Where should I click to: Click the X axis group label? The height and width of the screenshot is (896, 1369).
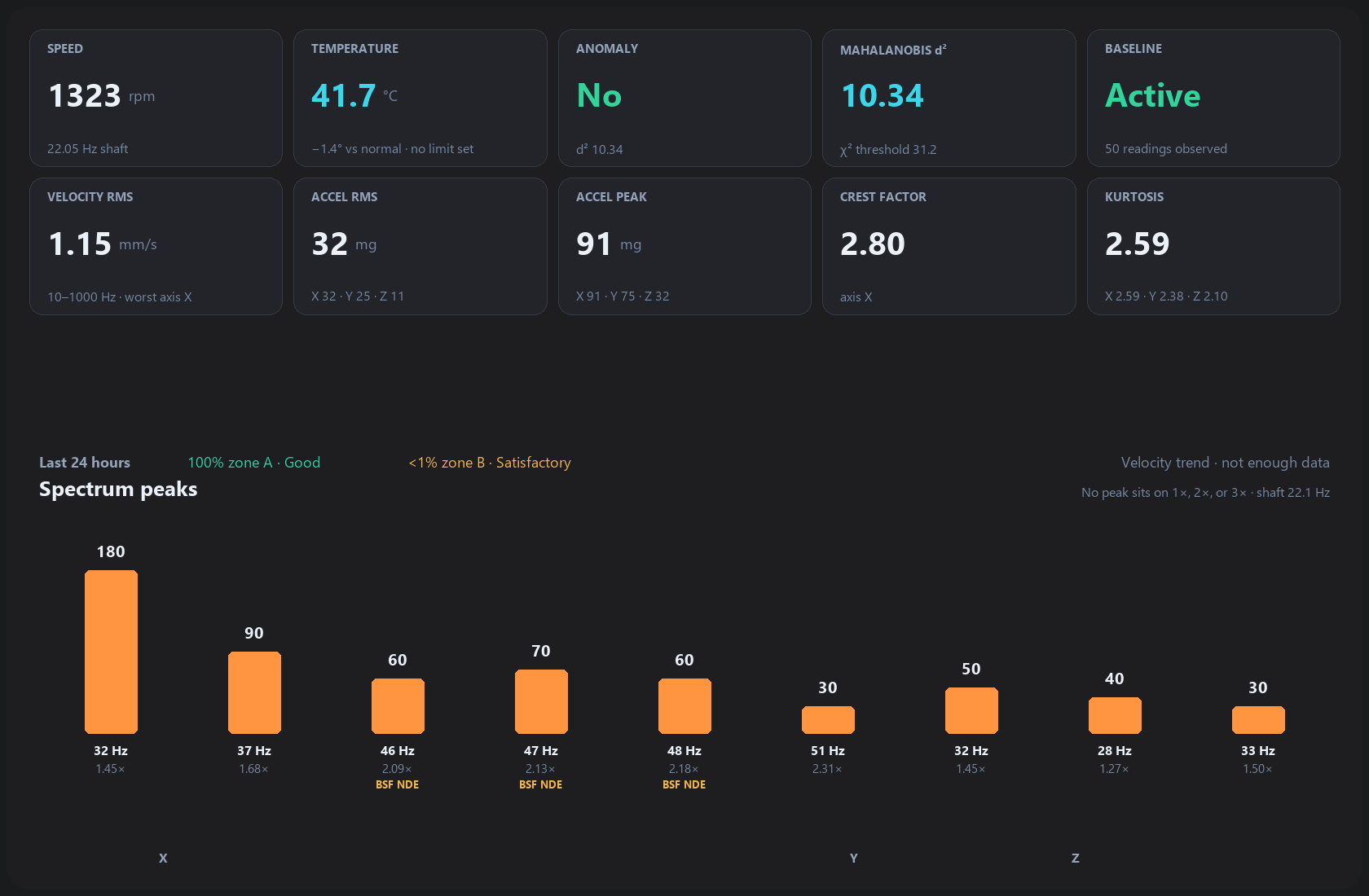[x=163, y=858]
